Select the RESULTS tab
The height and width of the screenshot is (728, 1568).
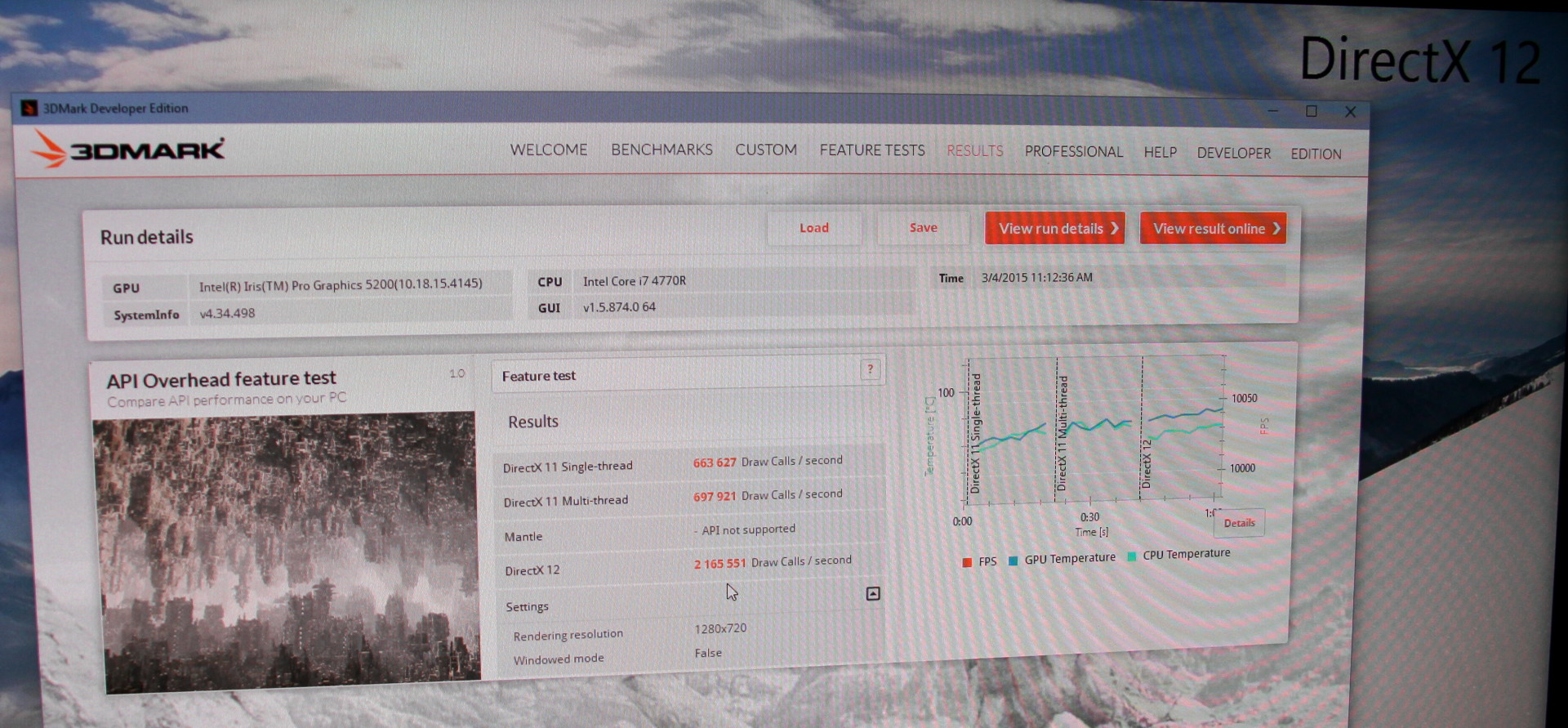975,151
